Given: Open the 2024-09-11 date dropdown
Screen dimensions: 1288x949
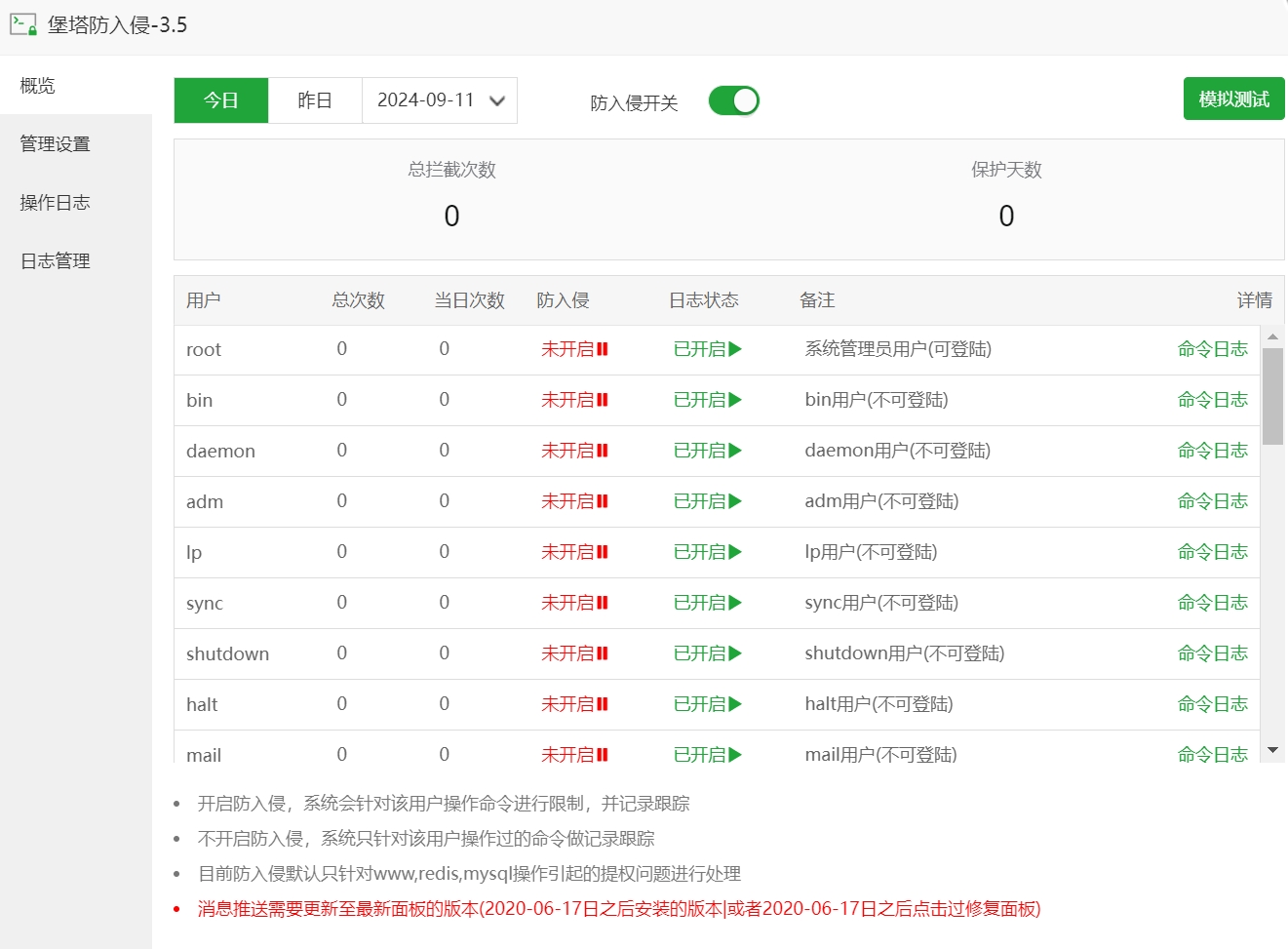Looking at the screenshot, I should (439, 99).
